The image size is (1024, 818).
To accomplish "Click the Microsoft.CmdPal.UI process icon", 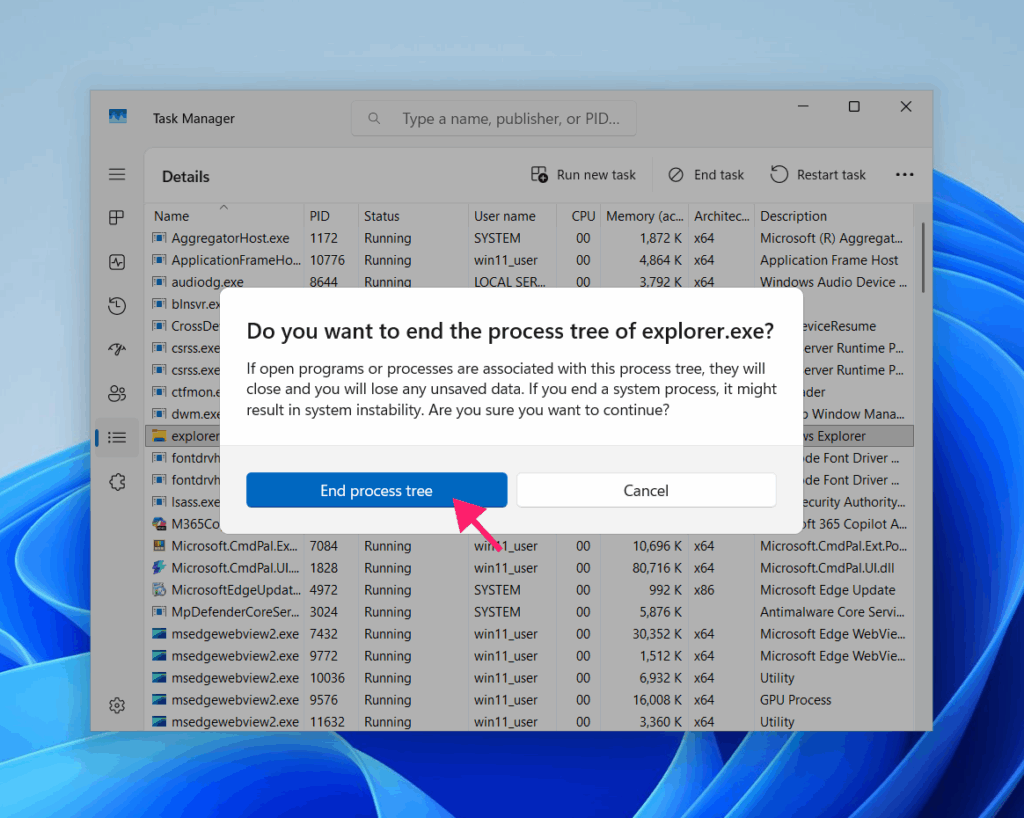I will pos(159,567).
